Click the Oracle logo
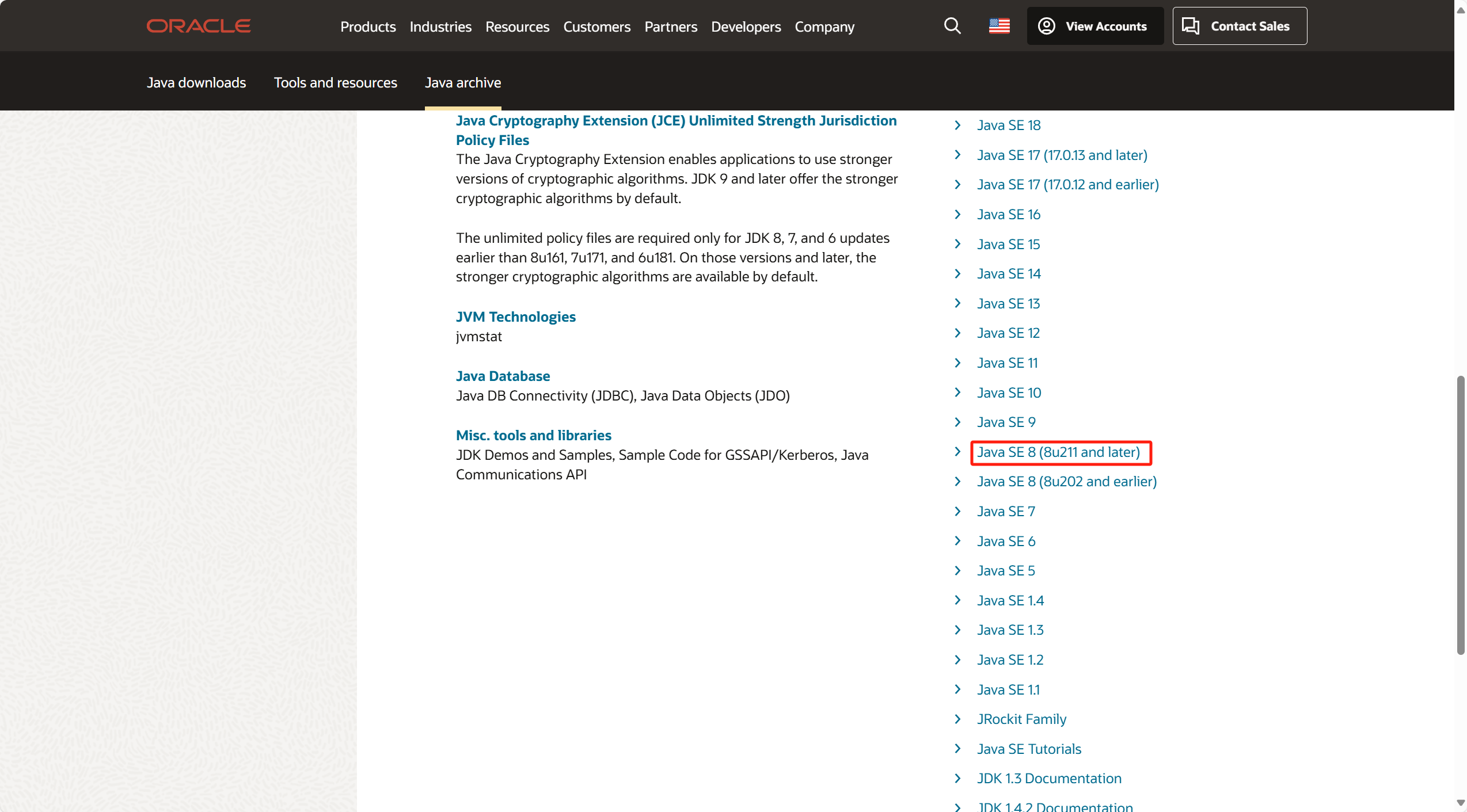The width and height of the screenshot is (1467, 812). click(198, 26)
